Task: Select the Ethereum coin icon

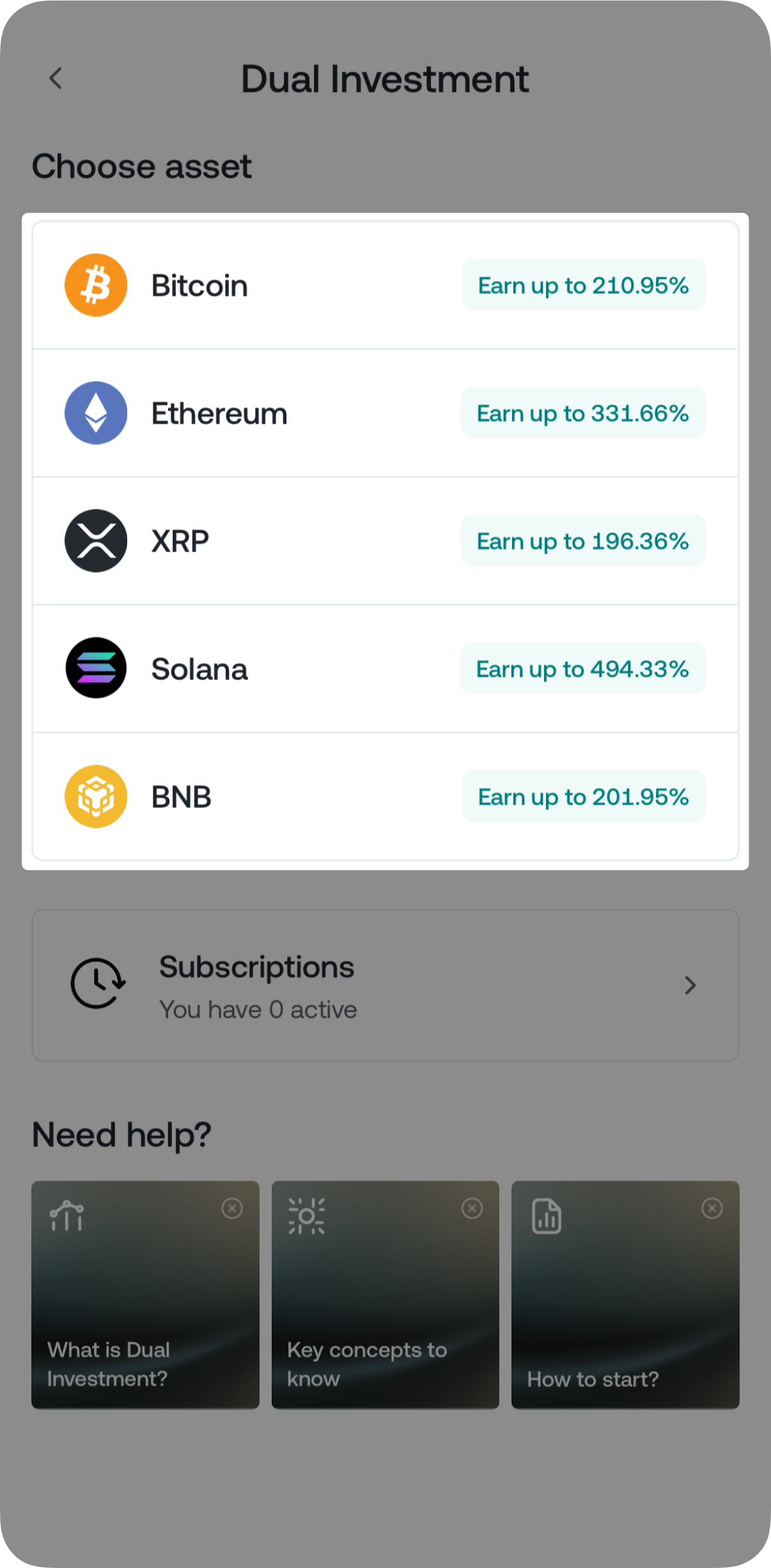Action: click(x=96, y=413)
